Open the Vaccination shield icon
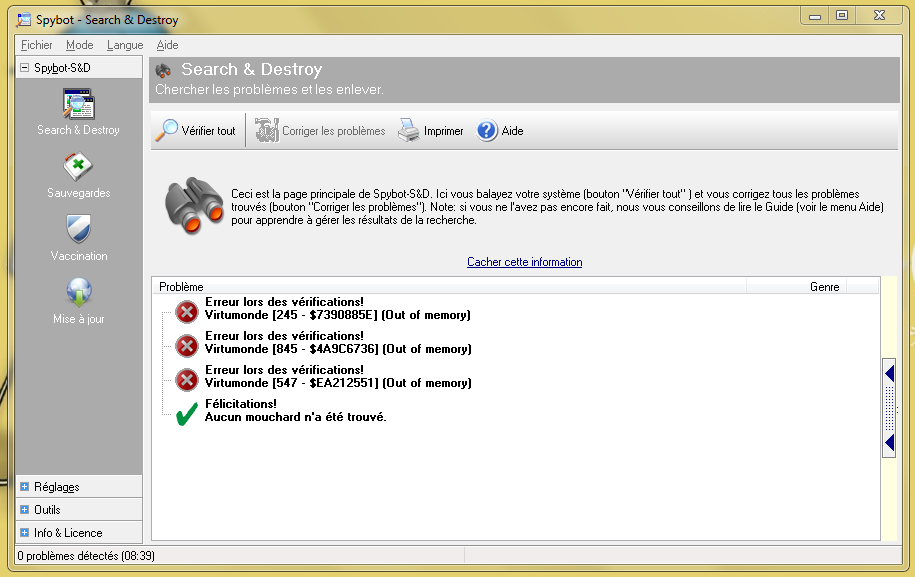This screenshot has width=915, height=577. pos(78,230)
